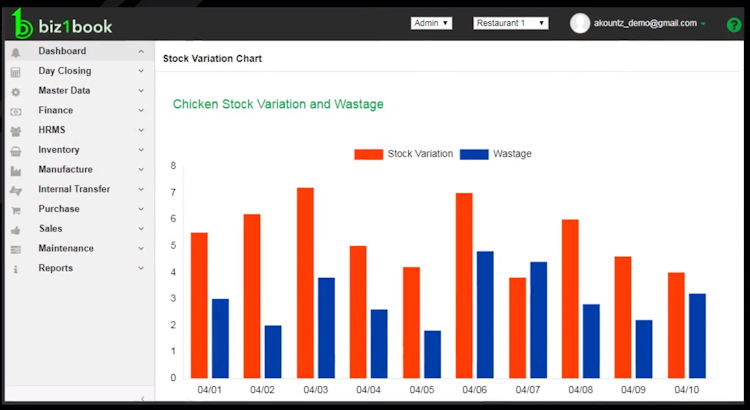Click the Day Closing calculator icon
Image resolution: width=750 pixels, height=410 pixels.
pyautogui.click(x=16, y=72)
